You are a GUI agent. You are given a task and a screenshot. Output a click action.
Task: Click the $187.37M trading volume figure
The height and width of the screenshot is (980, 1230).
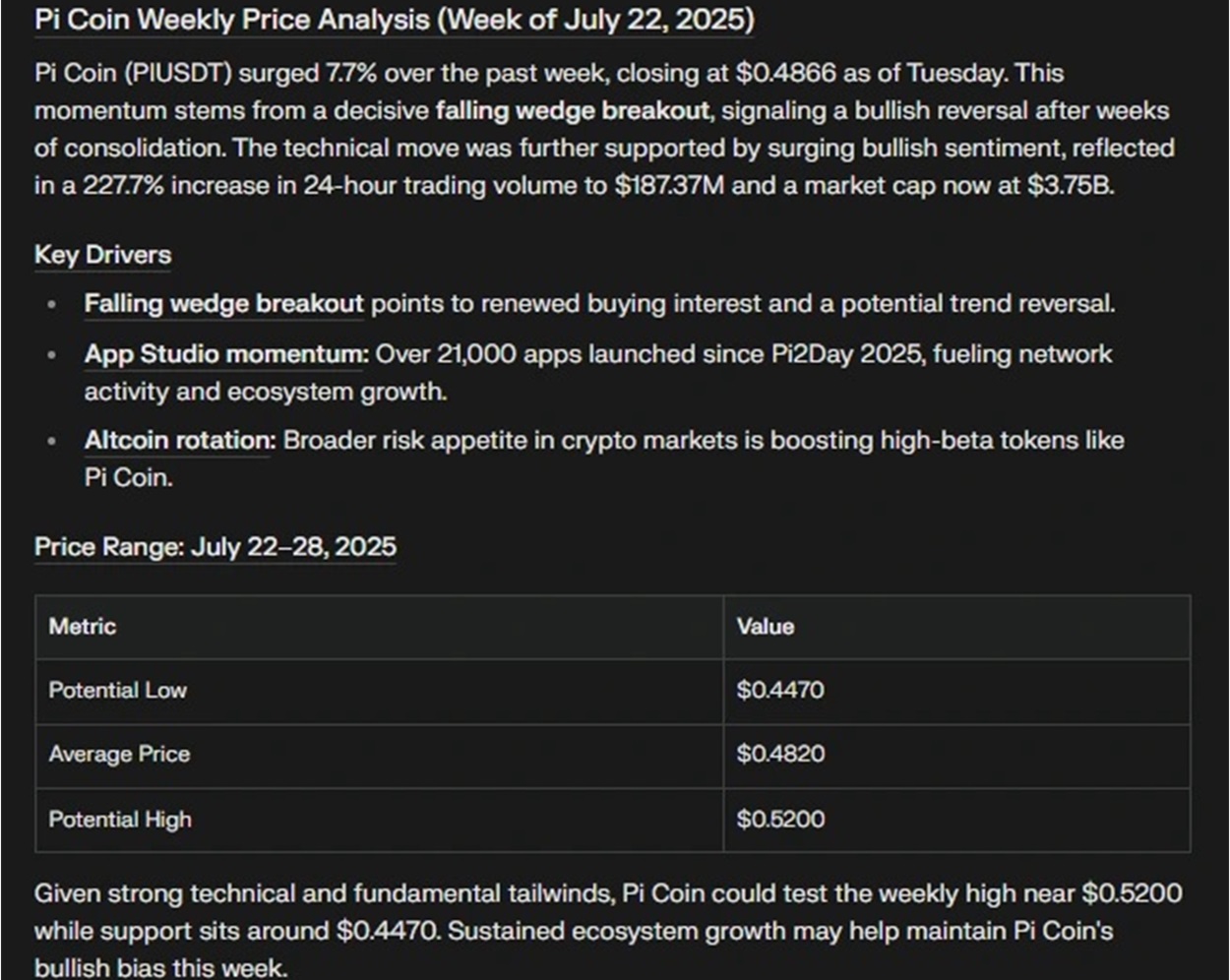(669, 185)
